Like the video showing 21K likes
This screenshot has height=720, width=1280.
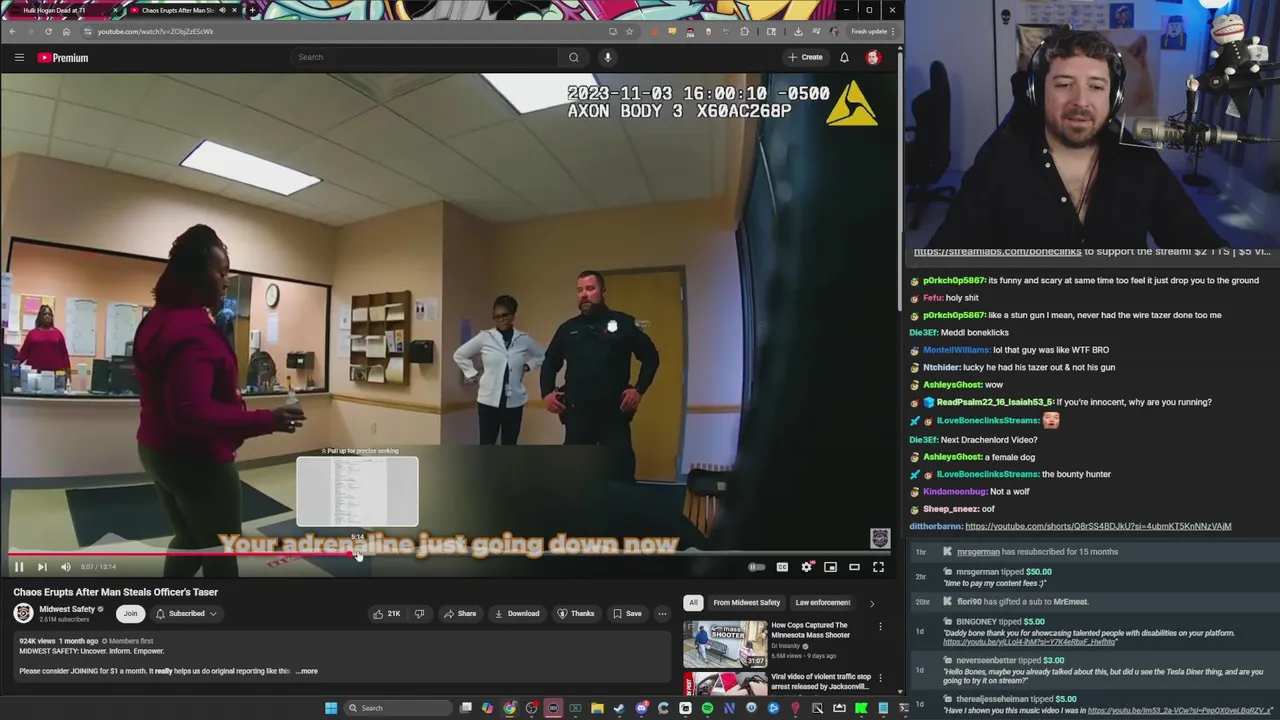[x=386, y=613]
